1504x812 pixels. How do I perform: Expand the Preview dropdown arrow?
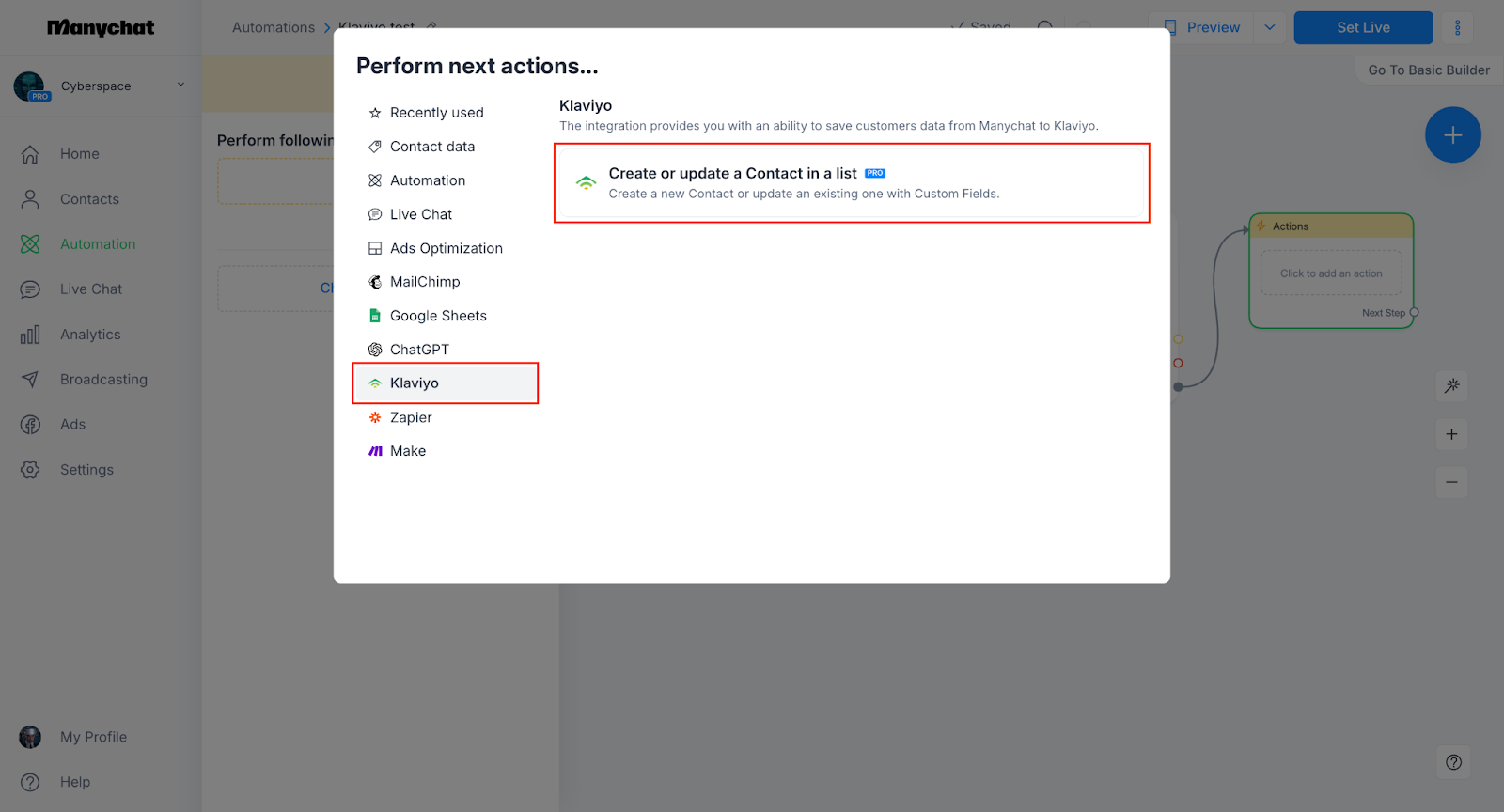(x=1270, y=28)
